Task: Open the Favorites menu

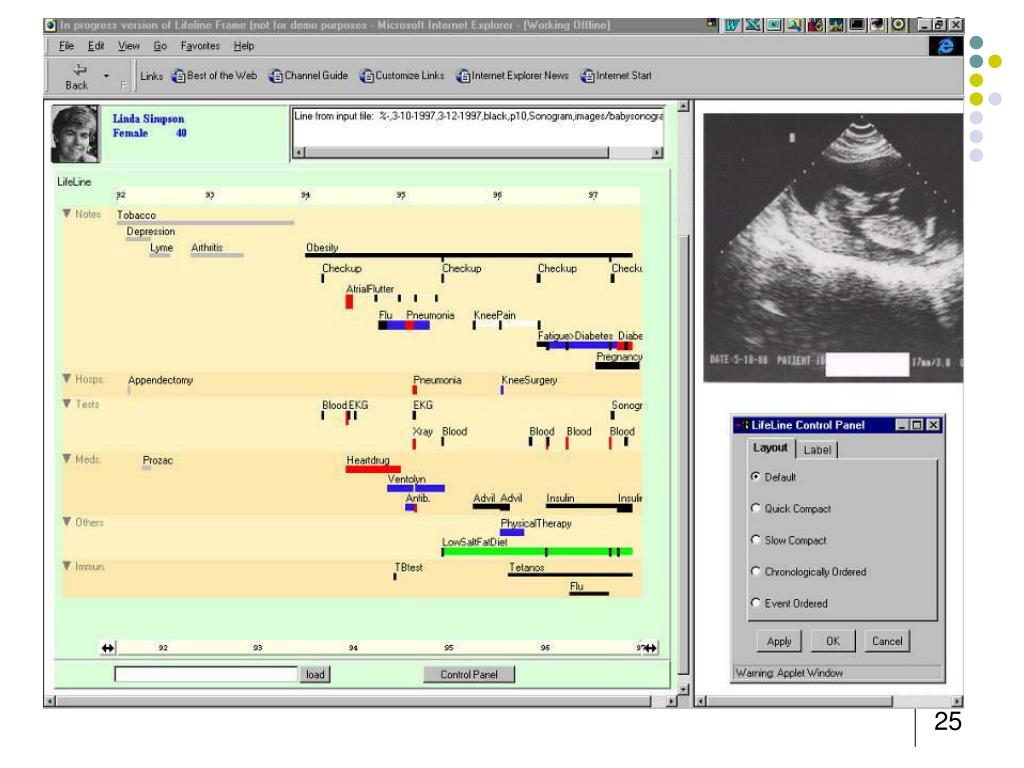Action: [200, 46]
